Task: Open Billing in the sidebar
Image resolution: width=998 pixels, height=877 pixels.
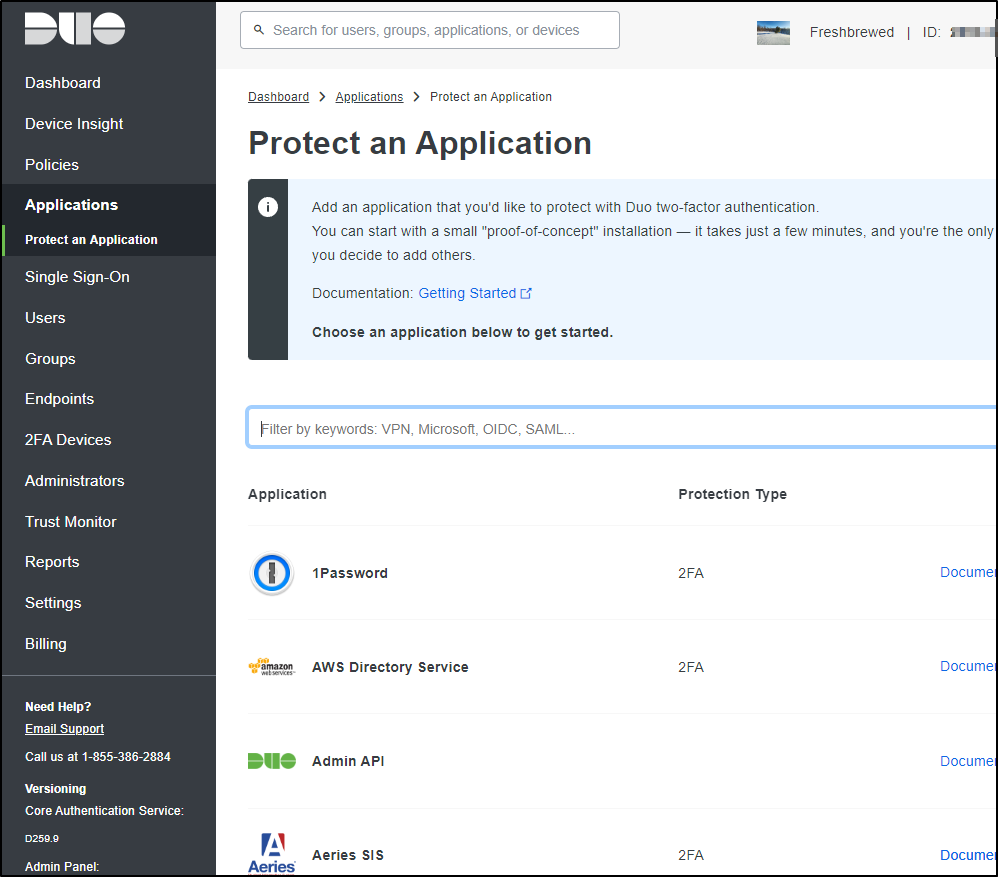Action: (x=46, y=644)
